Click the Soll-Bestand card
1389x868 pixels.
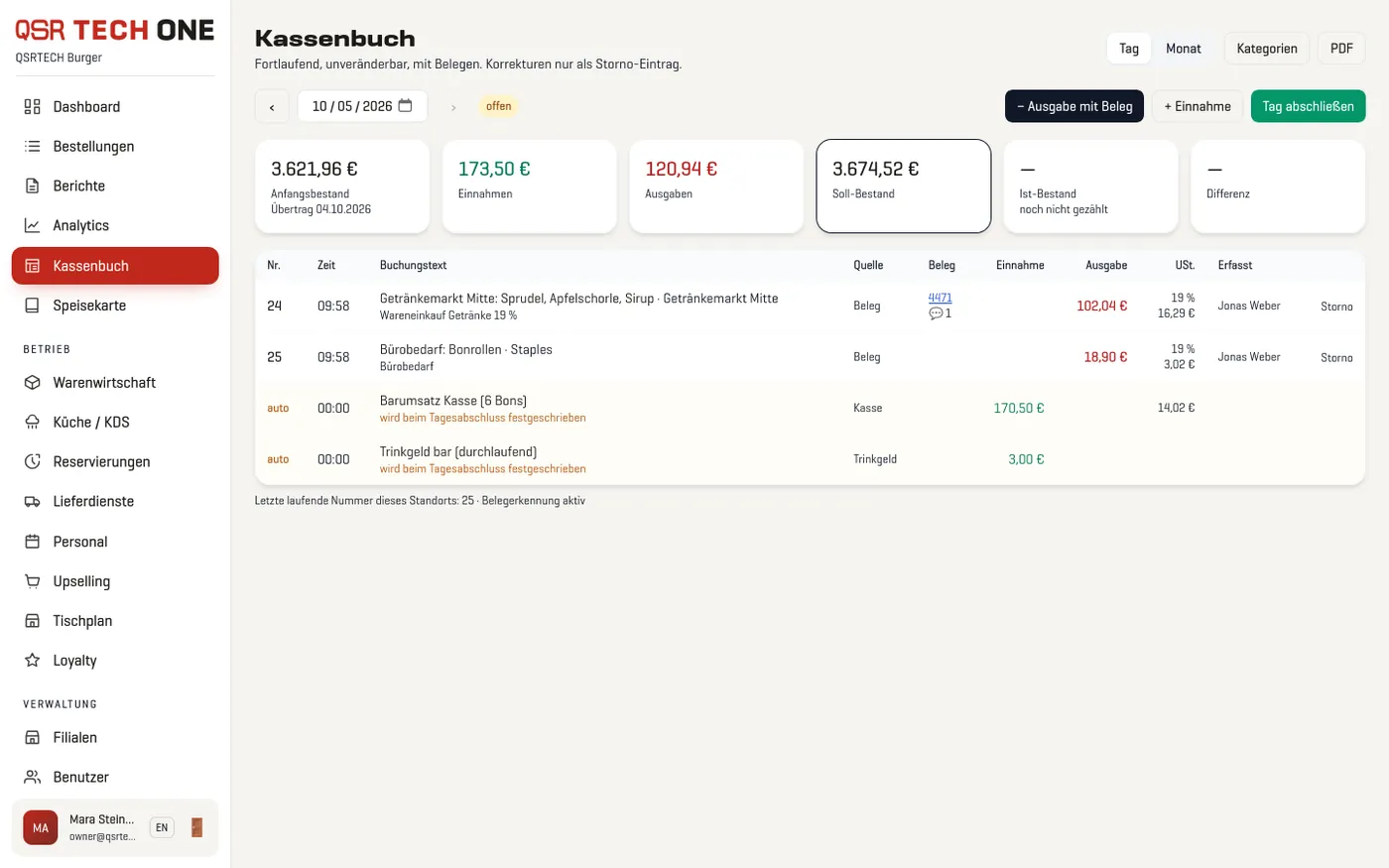904,186
